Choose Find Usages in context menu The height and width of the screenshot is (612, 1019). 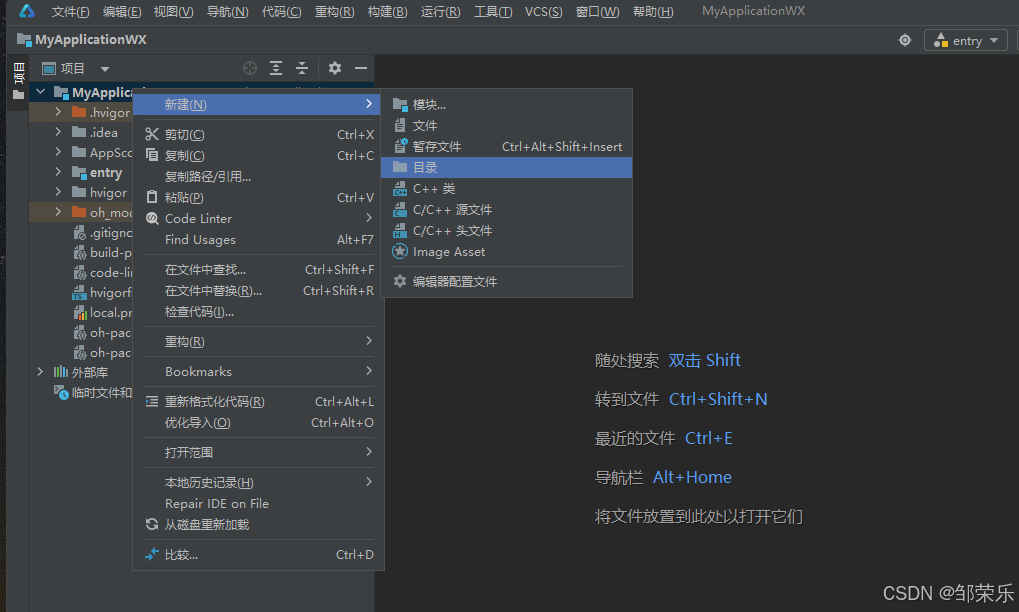tap(259, 240)
